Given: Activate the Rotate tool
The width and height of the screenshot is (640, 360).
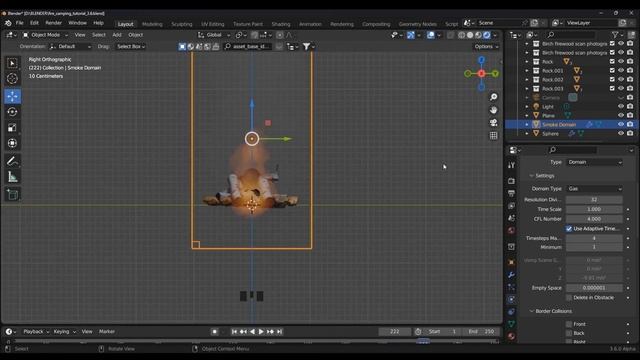Looking at the screenshot, I should (12, 112).
